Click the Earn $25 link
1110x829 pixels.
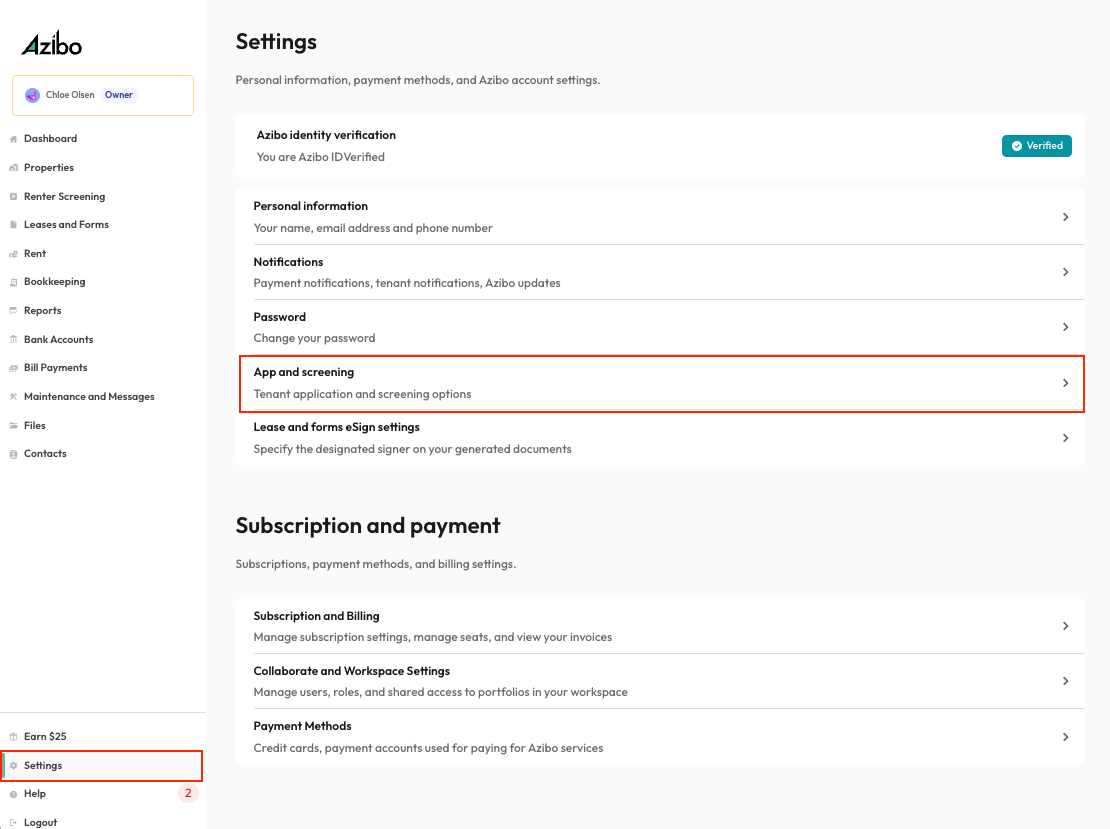click(x=45, y=737)
